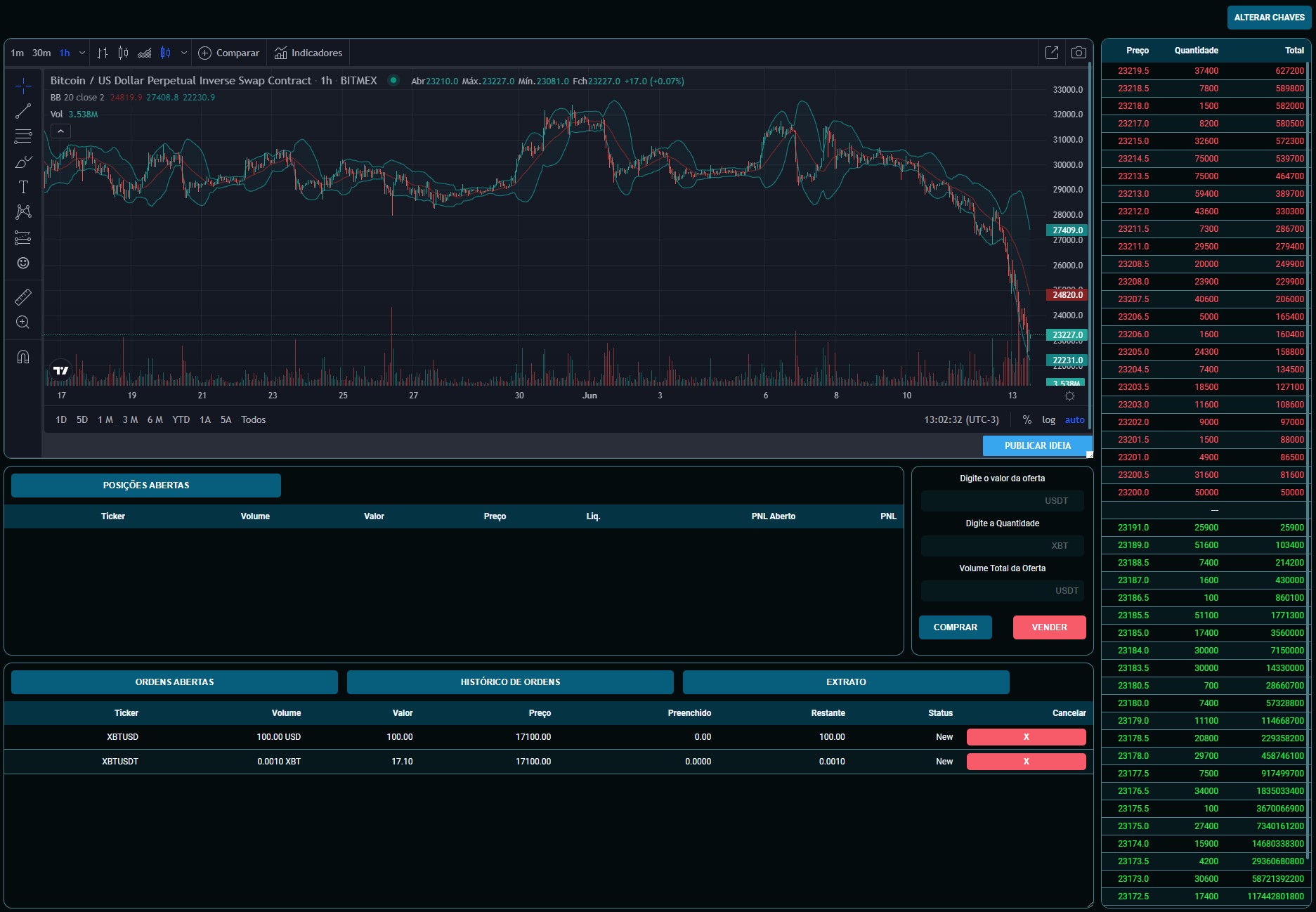Viewport: 1316px width, 912px height.
Task: Open the HISTÓRICO DE ORDENS tab
Action: (x=510, y=682)
